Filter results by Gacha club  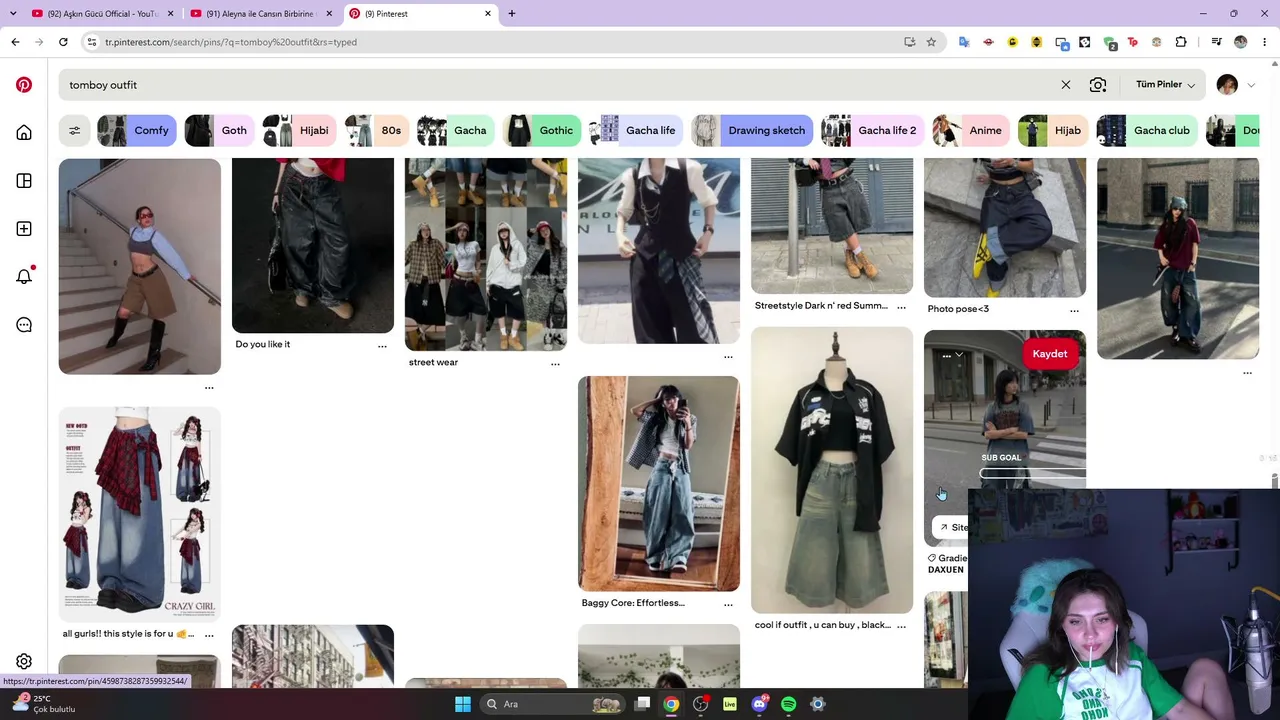tap(1148, 130)
